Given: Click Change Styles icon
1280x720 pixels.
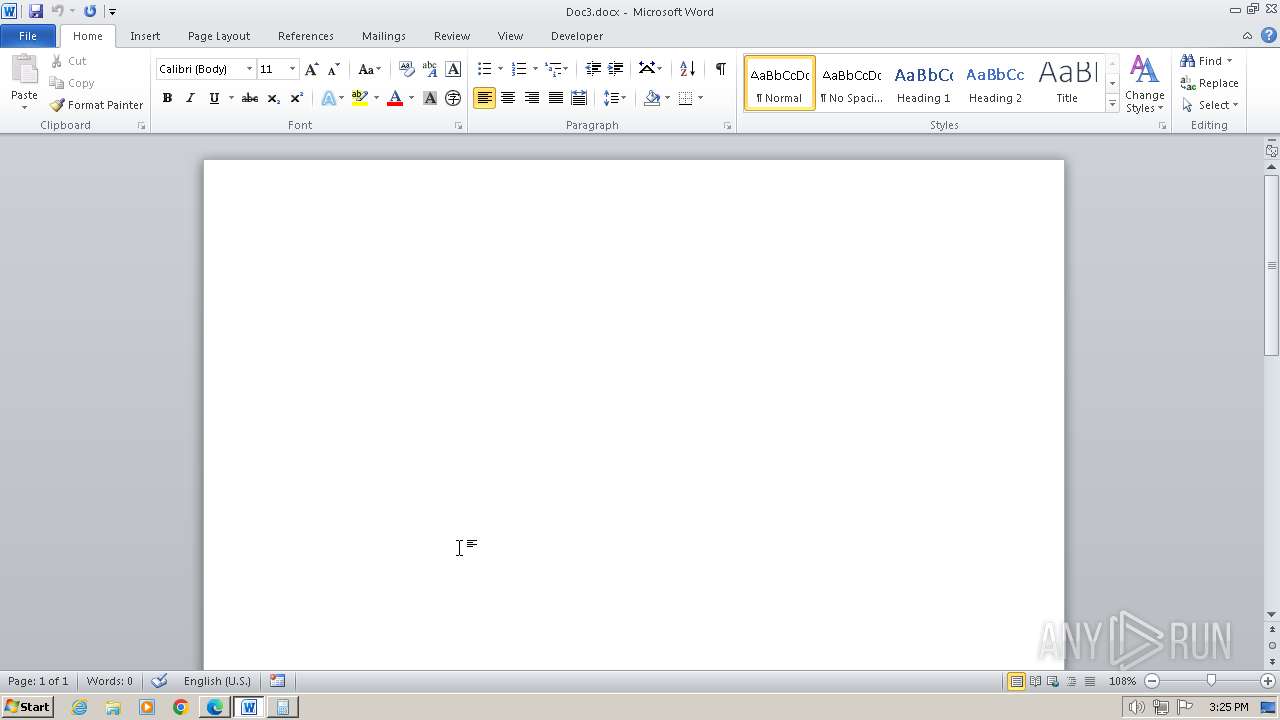Looking at the screenshot, I should 1144,84.
